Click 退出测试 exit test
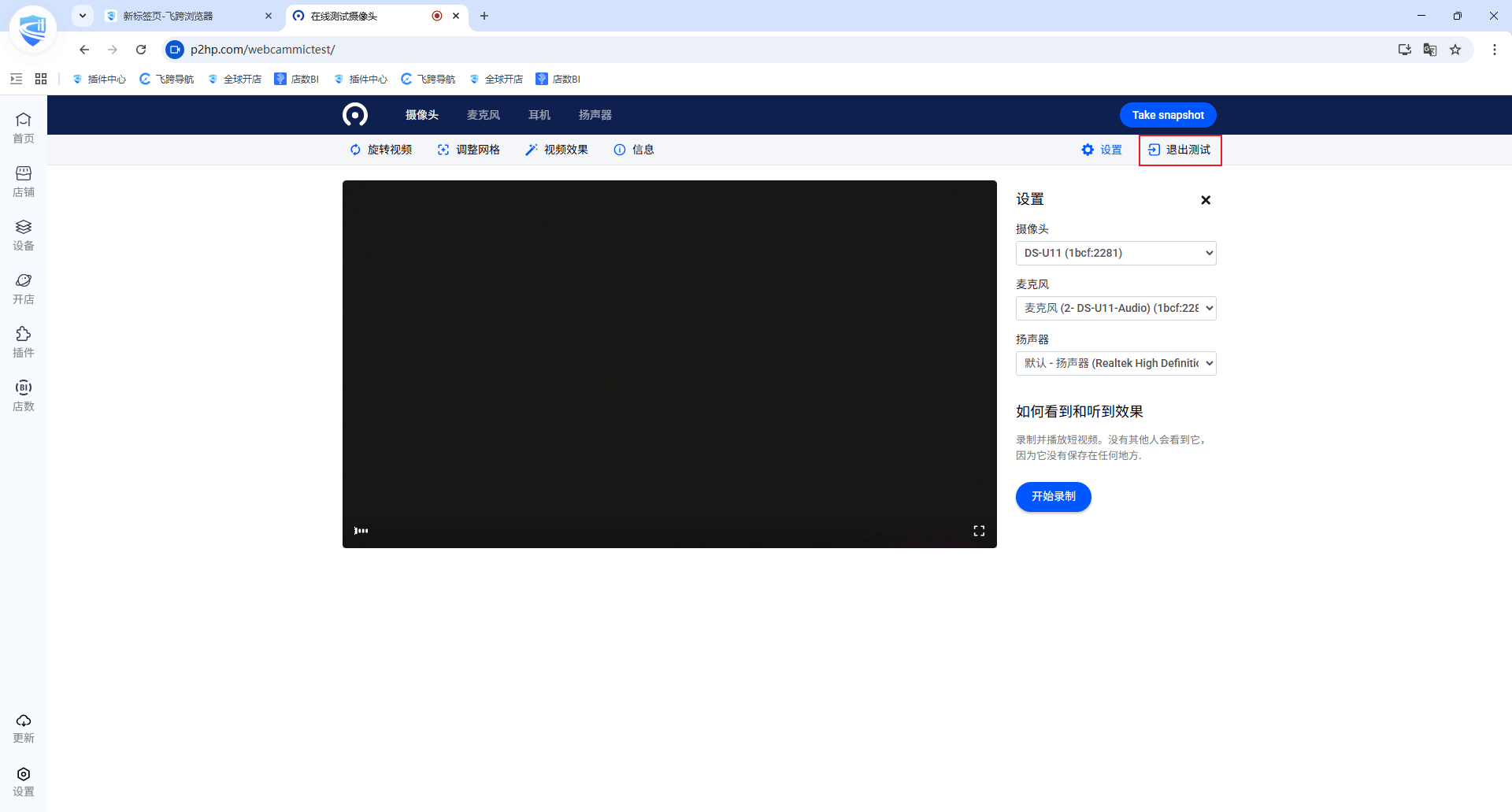Viewport: 1512px width, 812px height. [1180, 150]
